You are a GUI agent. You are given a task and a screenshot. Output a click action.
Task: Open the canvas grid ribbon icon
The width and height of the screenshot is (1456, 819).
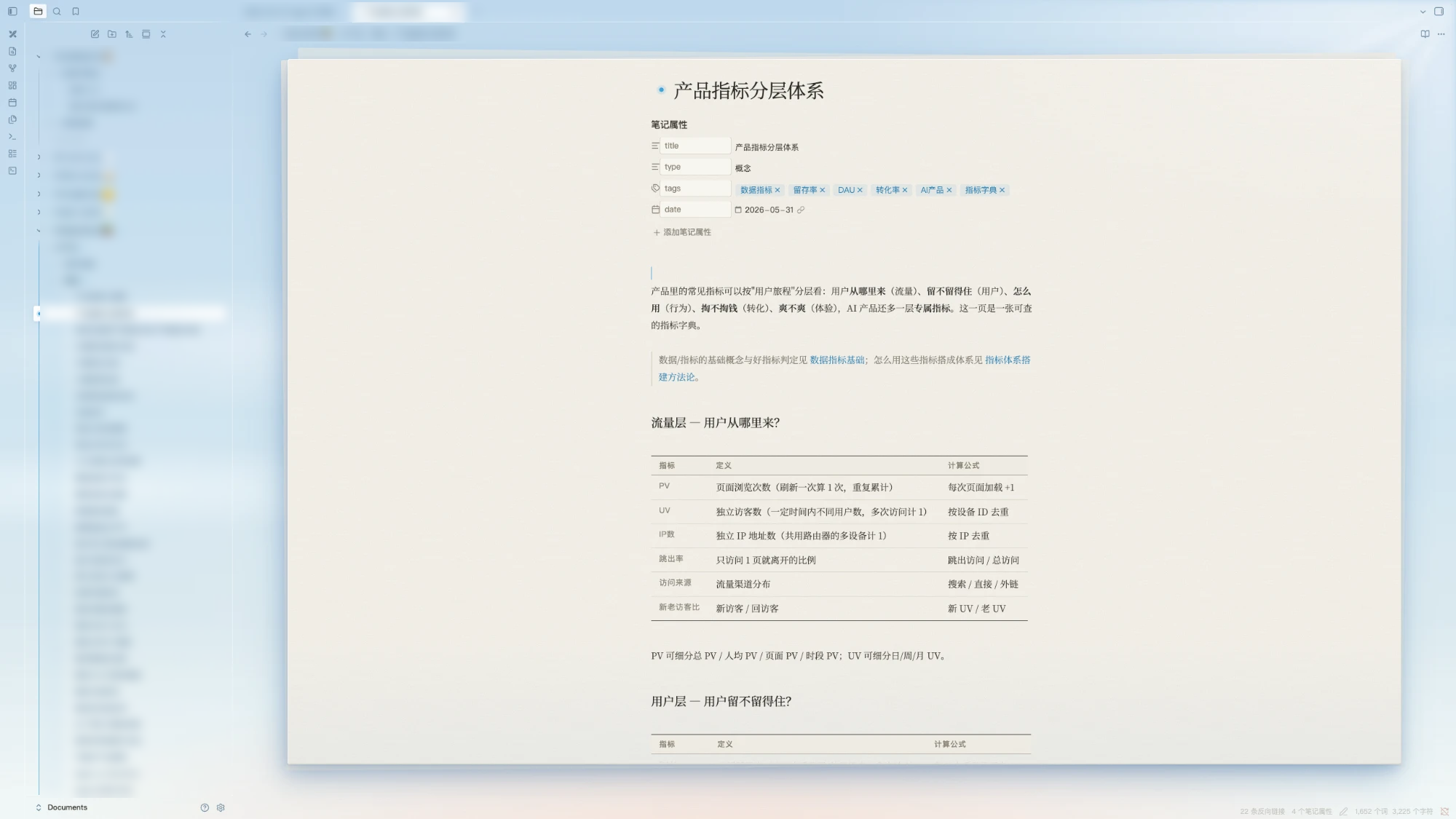[12, 85]
